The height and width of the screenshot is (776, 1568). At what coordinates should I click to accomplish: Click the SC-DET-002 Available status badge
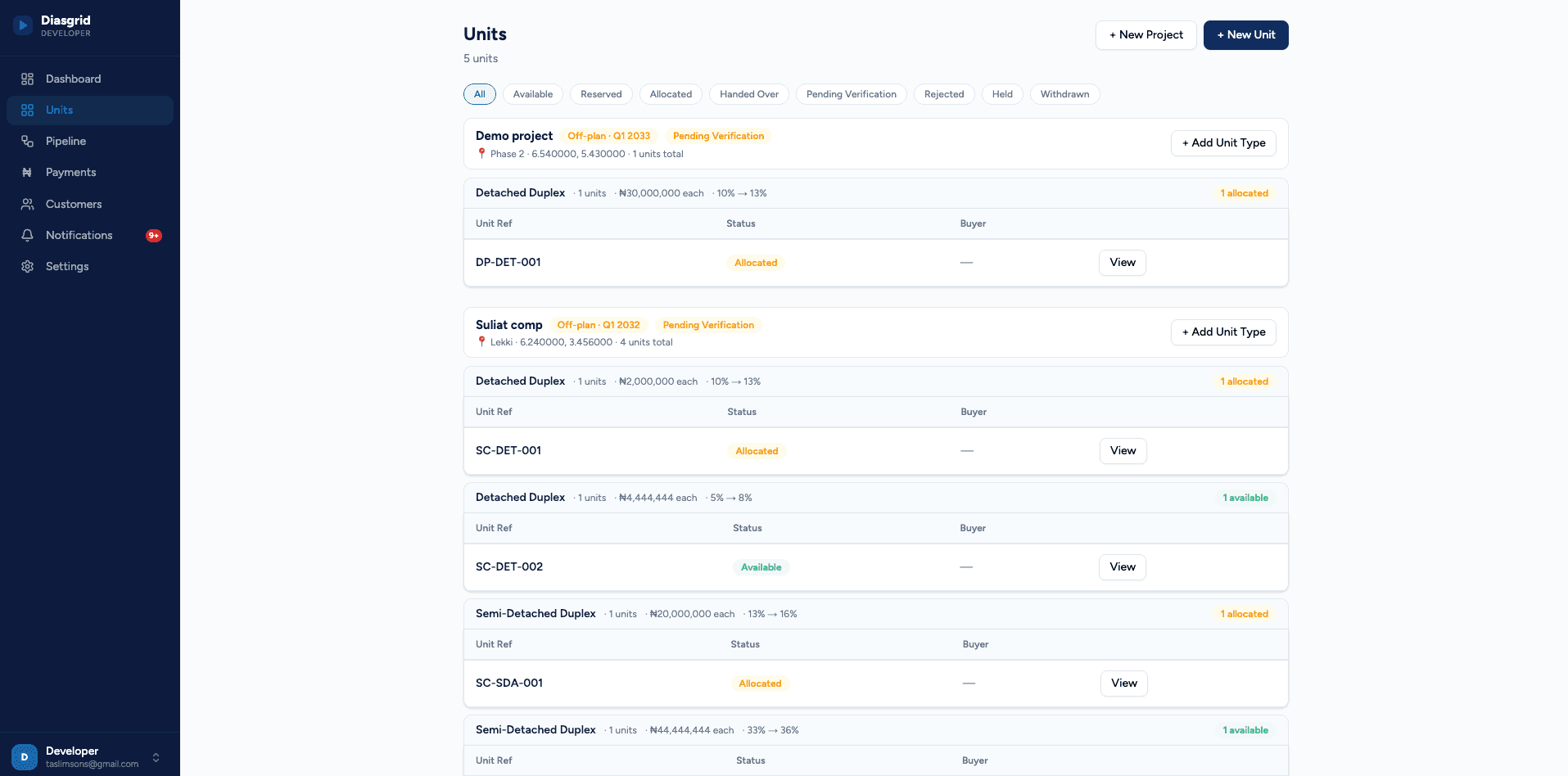tap(761, 567)
